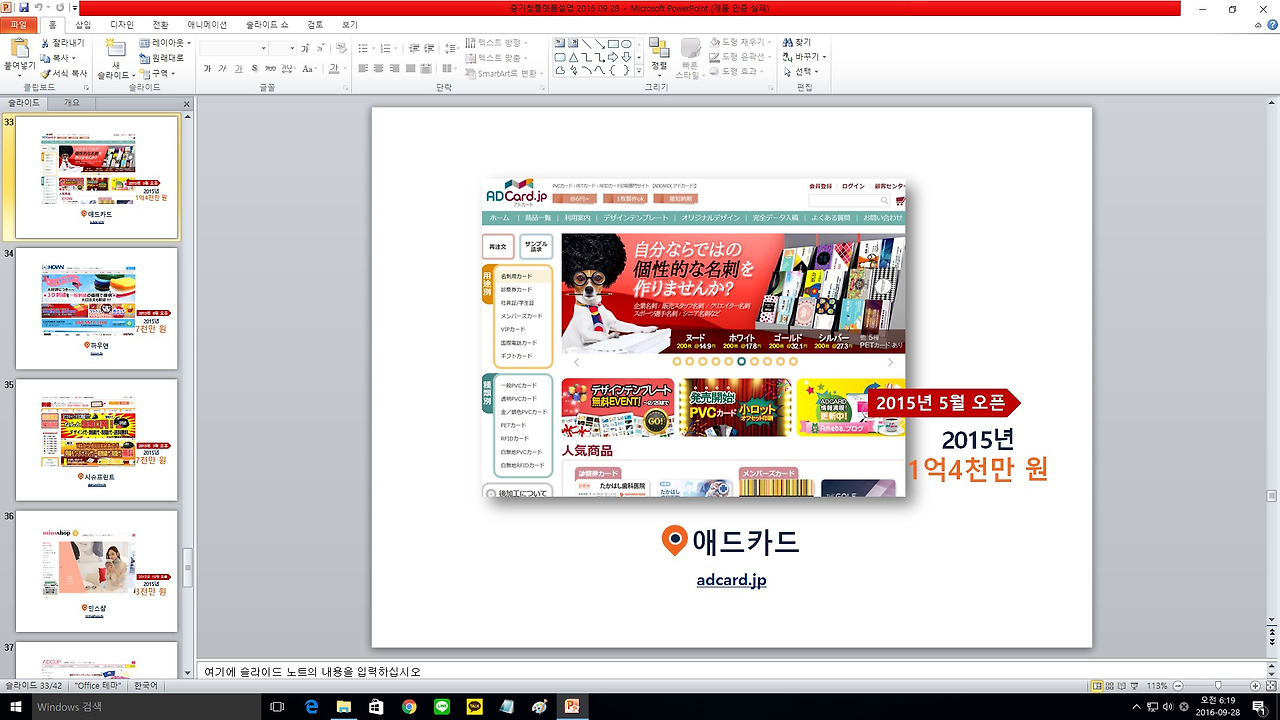Toggle text shadow (S) formatting

point(255,69)
